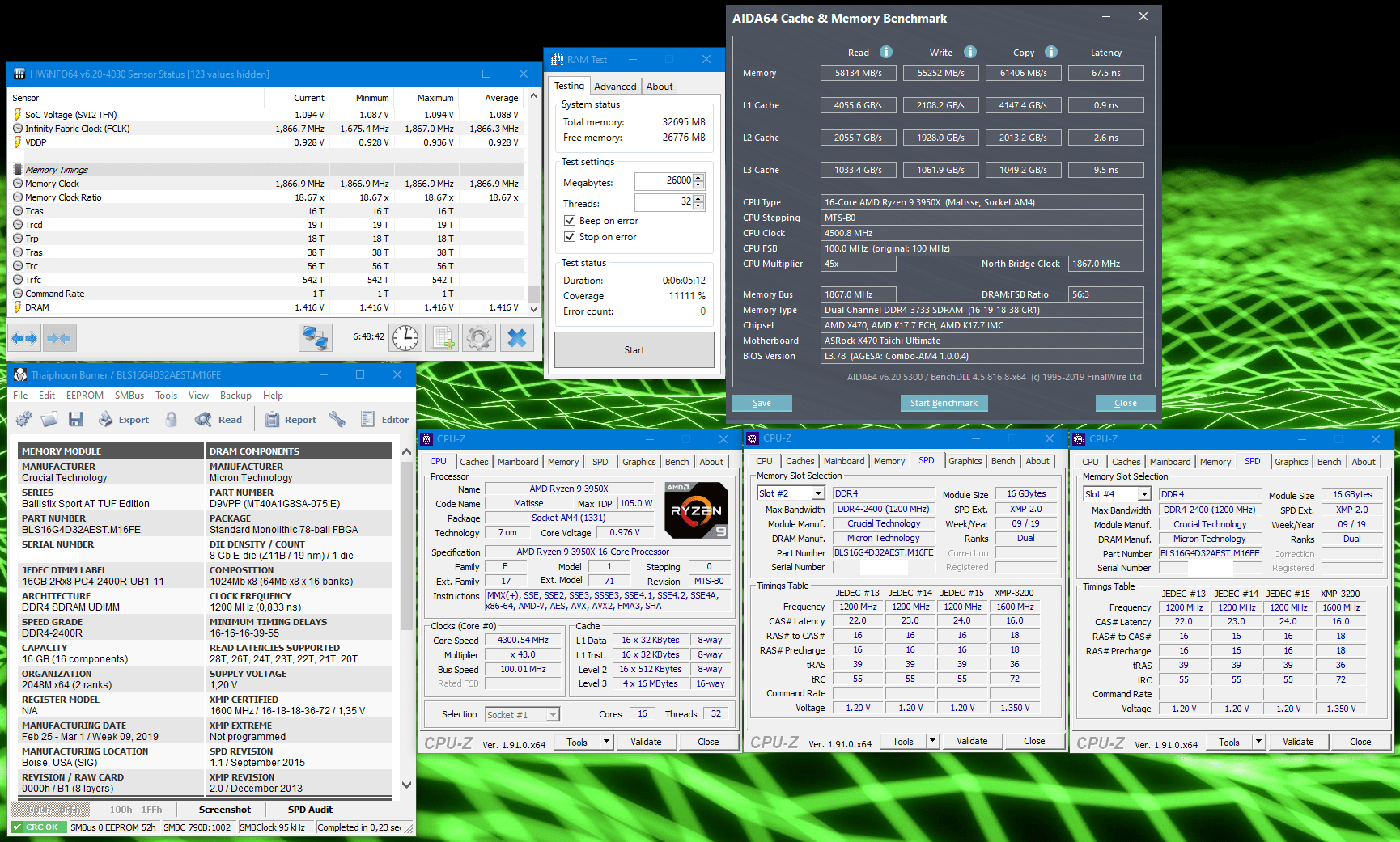
Task: Click wrench icon in Thaiphoon toolbar
Action: click(x=337, y=419)
